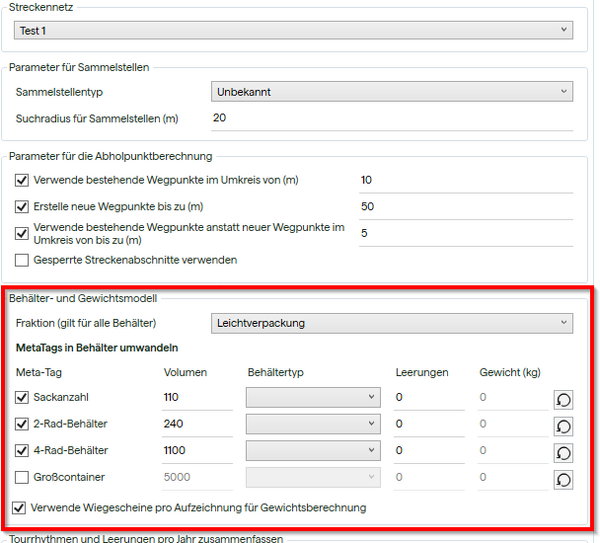
Task: Toggle Gesperrte Streckenabschnitte verwenden checkbox
Action: [x=23, y=260]
